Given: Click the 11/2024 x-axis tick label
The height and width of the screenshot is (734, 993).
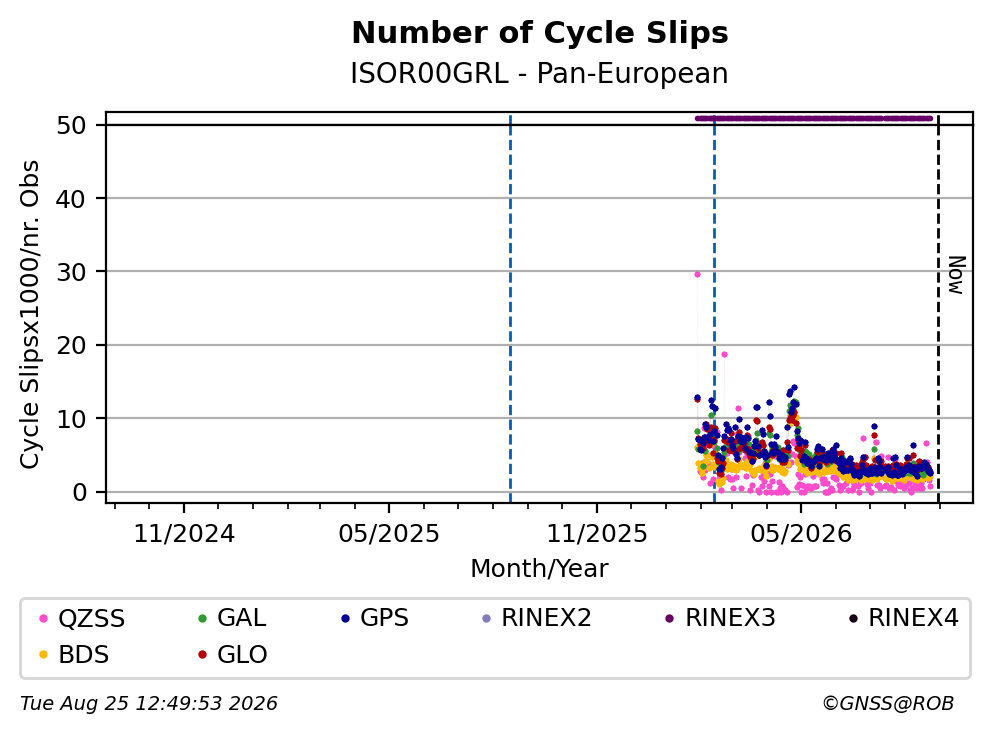Looking at the screenshot, I should tap(184, 534).
